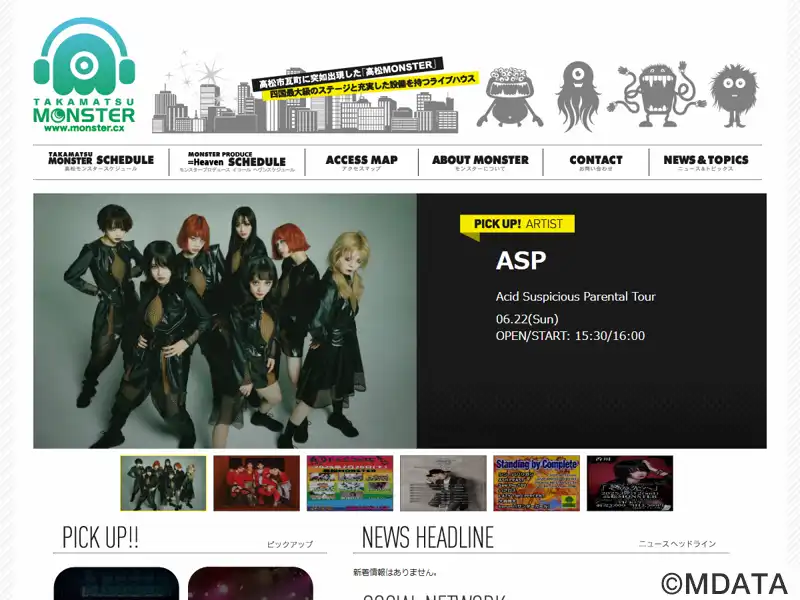Screen dimensions: 800x600
Task: Click the ニュースヘッドライン subtitle text
Action: [678, 544]
